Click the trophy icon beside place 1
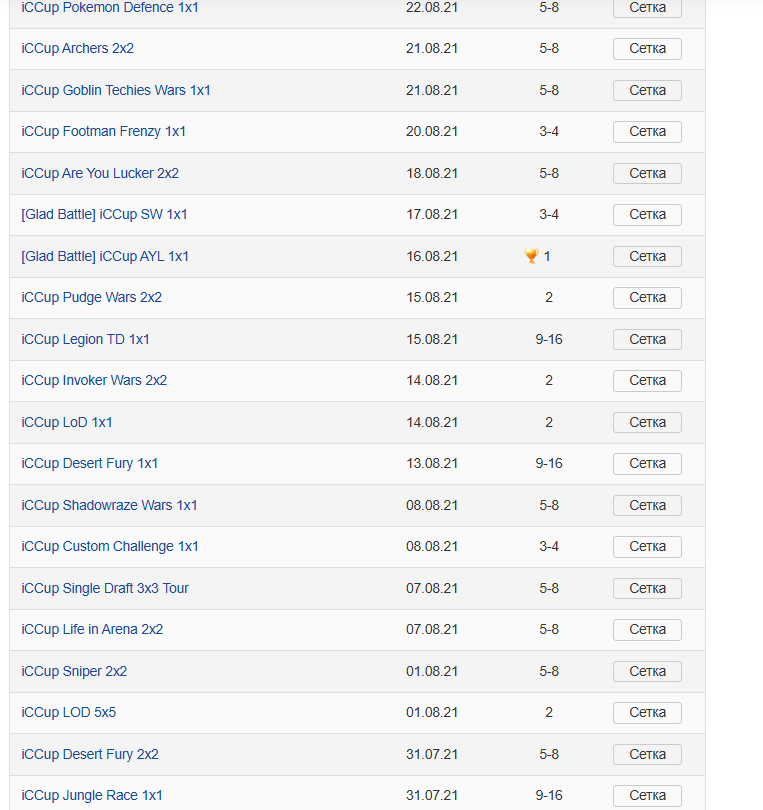Viewport: 763px width, 810px height. (x=531, y=256)
